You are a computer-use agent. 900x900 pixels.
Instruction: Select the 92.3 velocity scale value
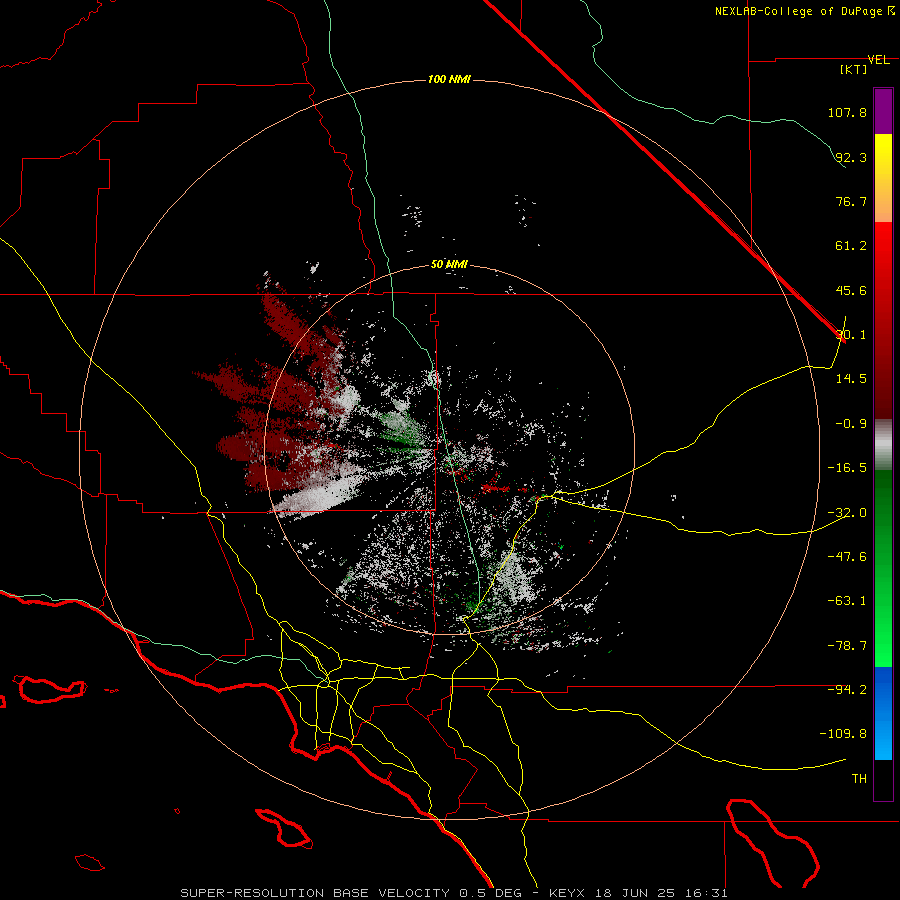[x=851, y=157]
